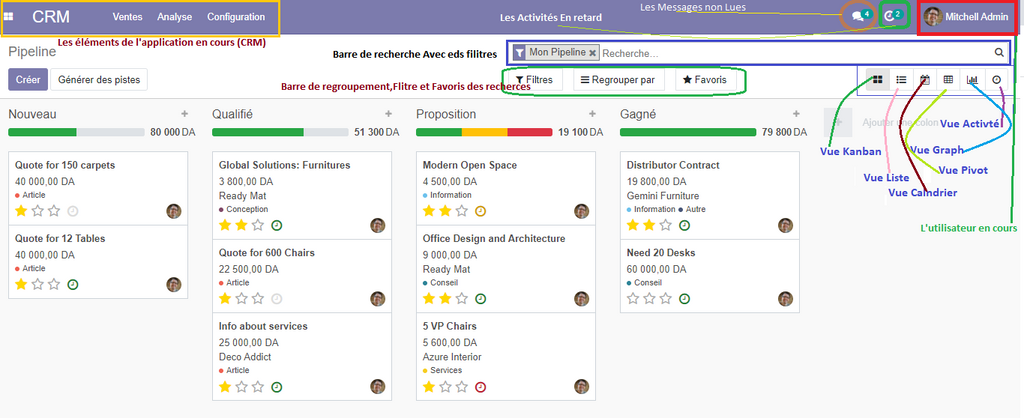The width and height of the screenshot is (1024, 418).
Task: Open late activities clock icon
Action: (892, 16)
